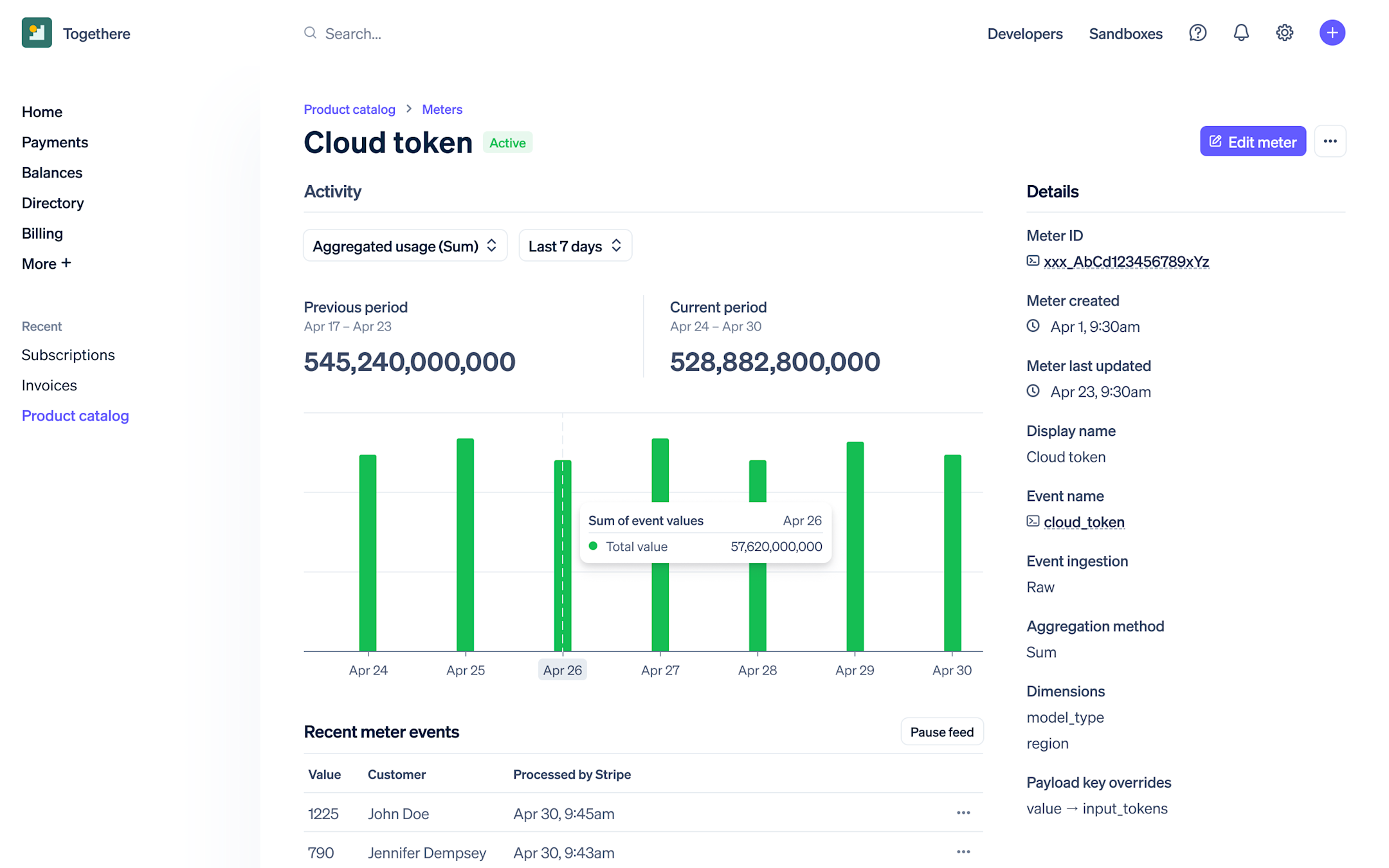Image resolution: width=1389 pixels, height=868 pixels.
Task: Click the settings gear icon in the top bar
Action: 1285,32
